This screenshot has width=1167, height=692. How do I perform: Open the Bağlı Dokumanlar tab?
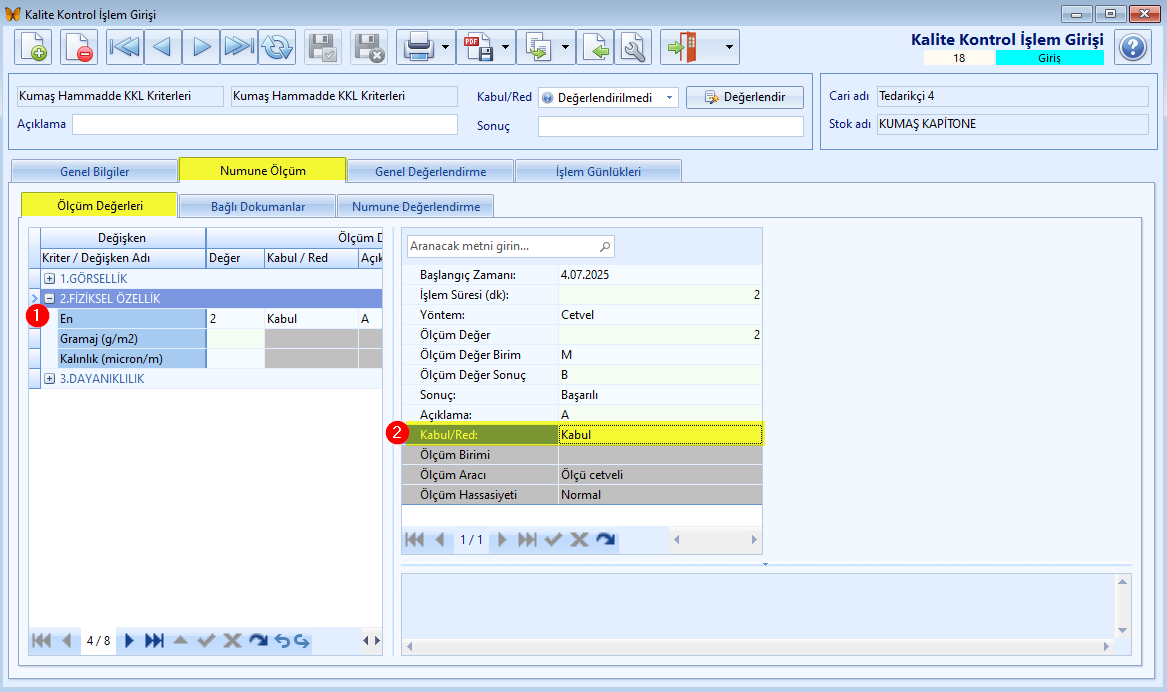point(258,206)
